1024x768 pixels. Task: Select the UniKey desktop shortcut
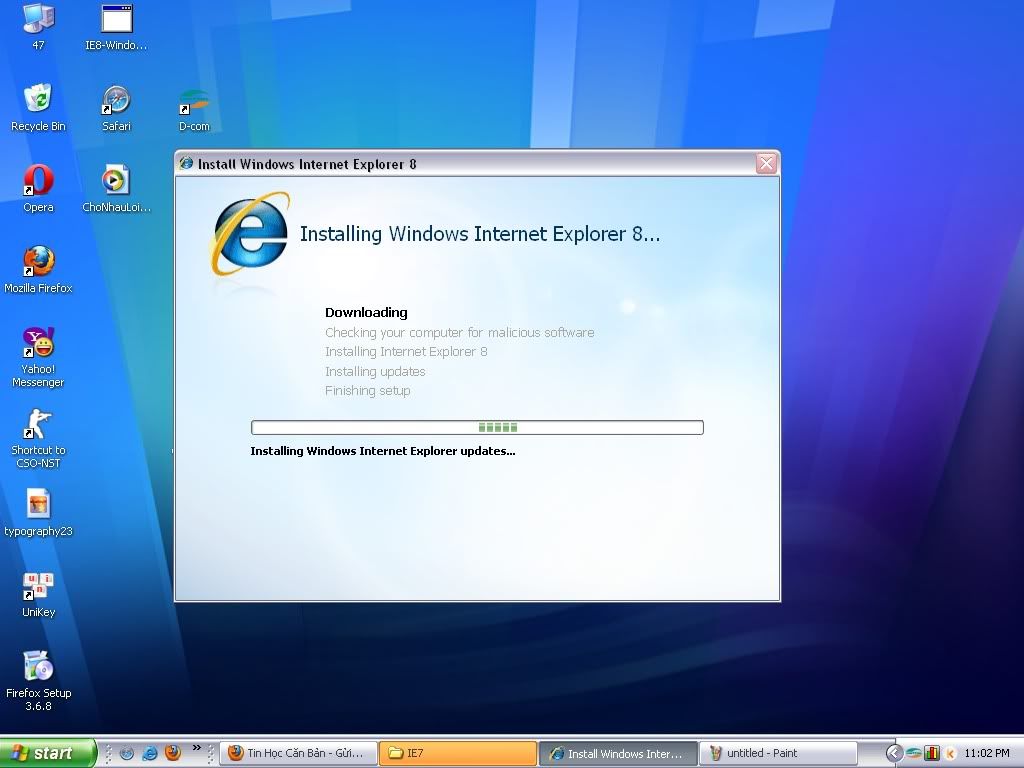tap(38, 587)
